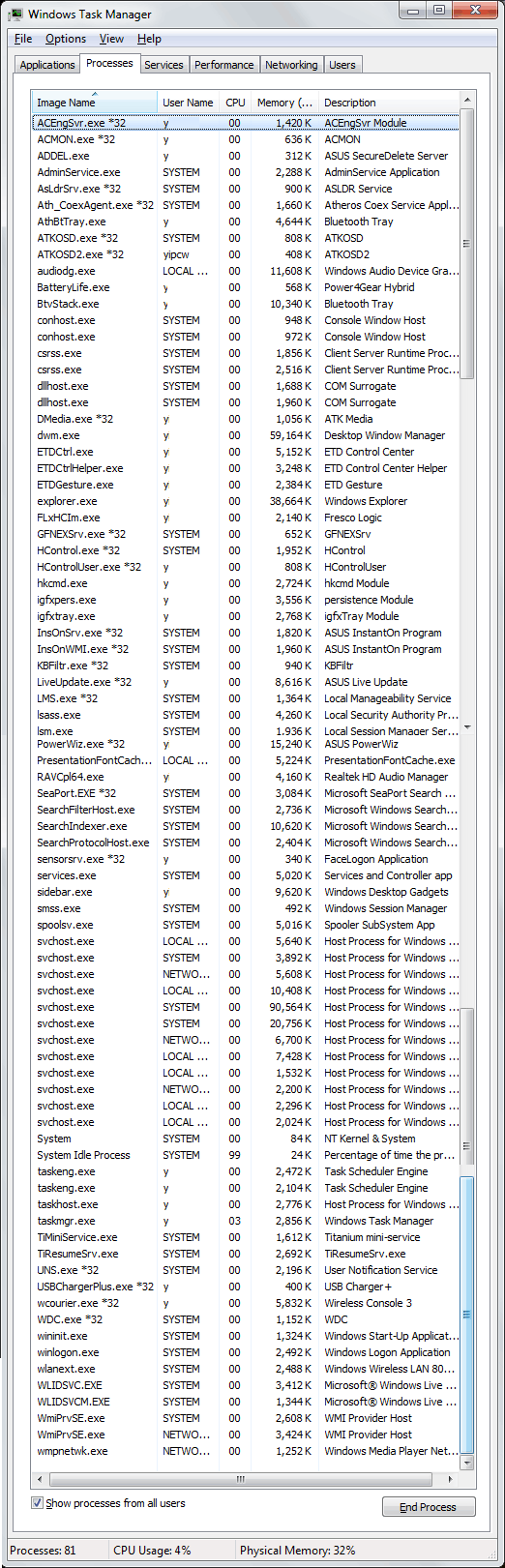505x1568 pixels.
Task: Sort by Description column header
Action: [389, 103]
